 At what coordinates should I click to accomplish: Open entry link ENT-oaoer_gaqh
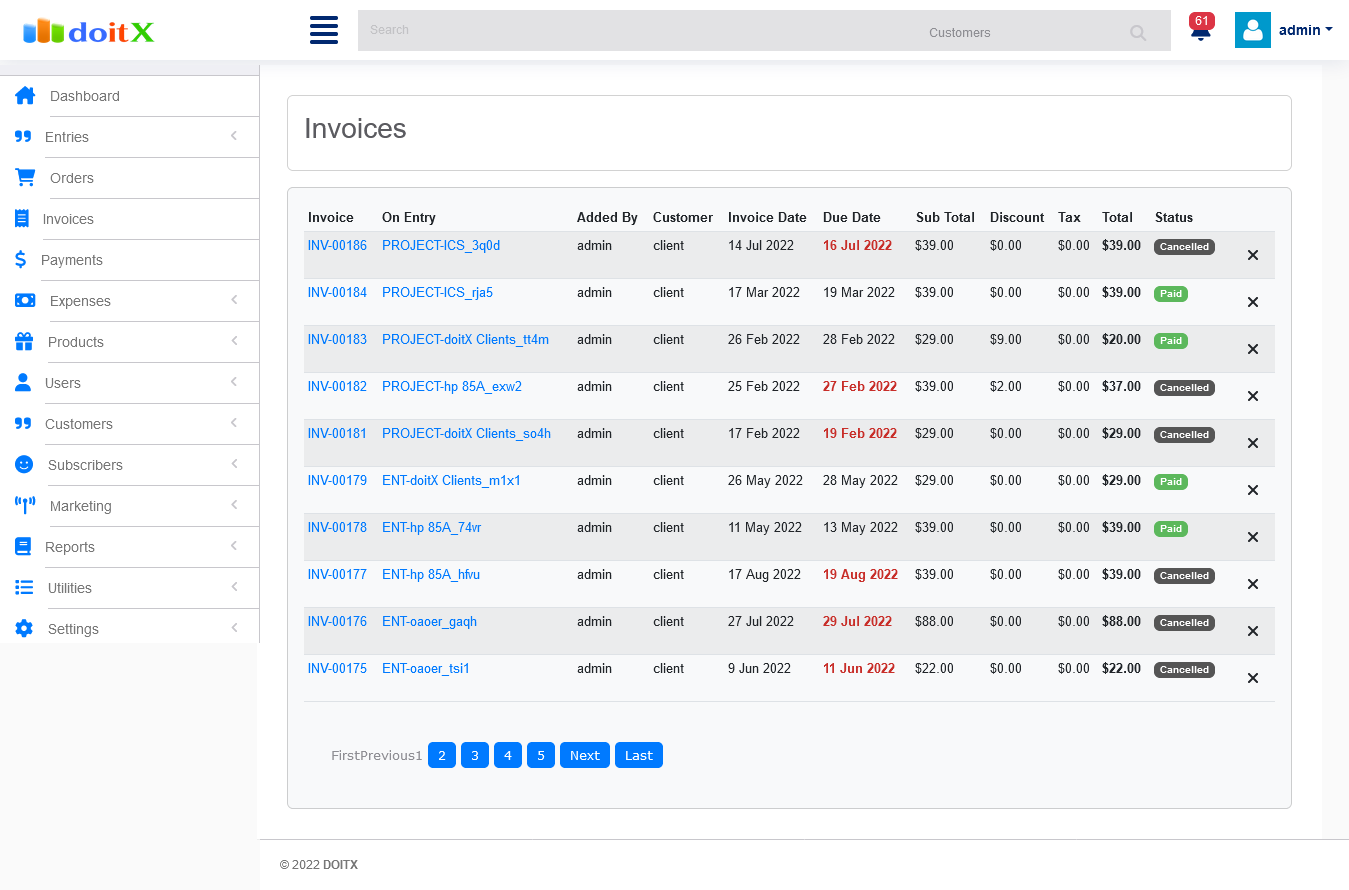(x=429, y=622)
